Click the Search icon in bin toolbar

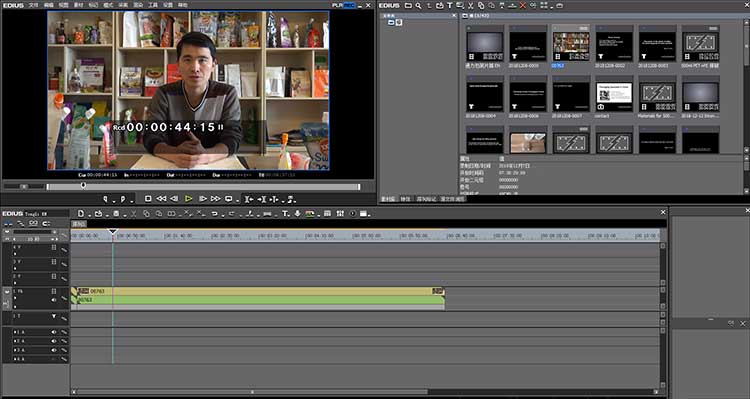(x=418, y=5)
